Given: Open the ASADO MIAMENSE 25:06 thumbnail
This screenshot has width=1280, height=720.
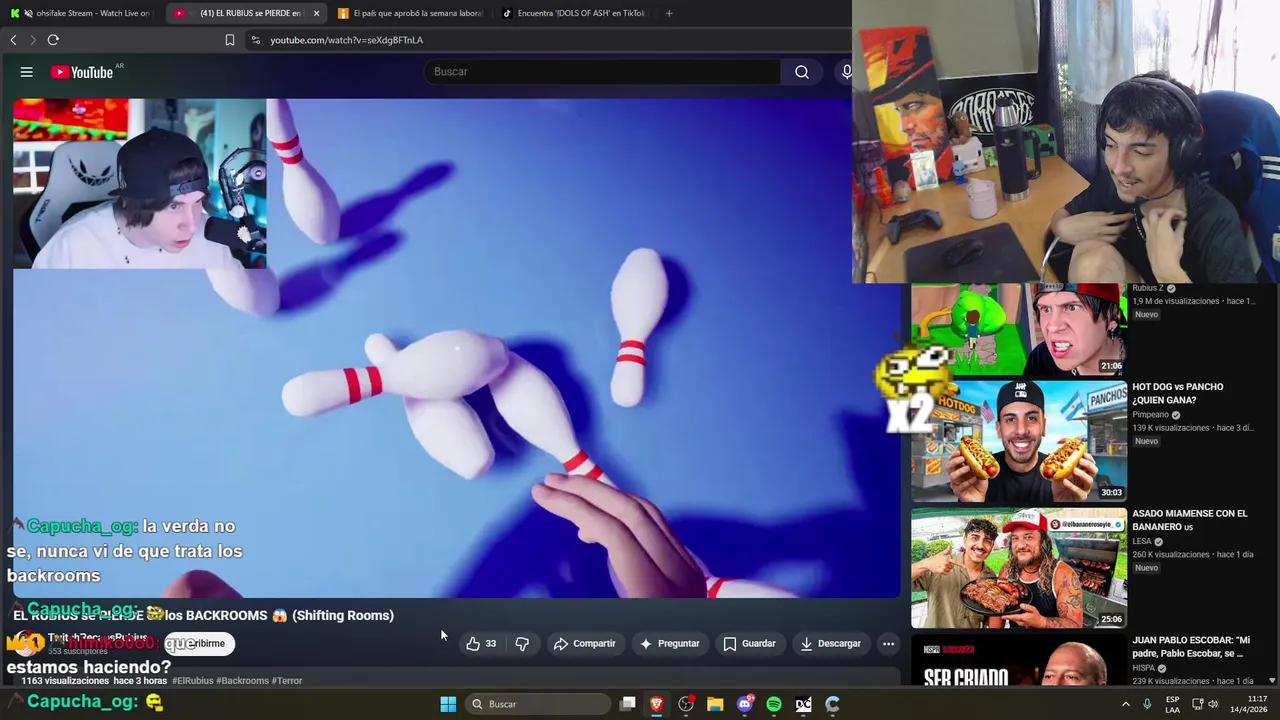Looking at the screenshot, I should click(1018, 568).
